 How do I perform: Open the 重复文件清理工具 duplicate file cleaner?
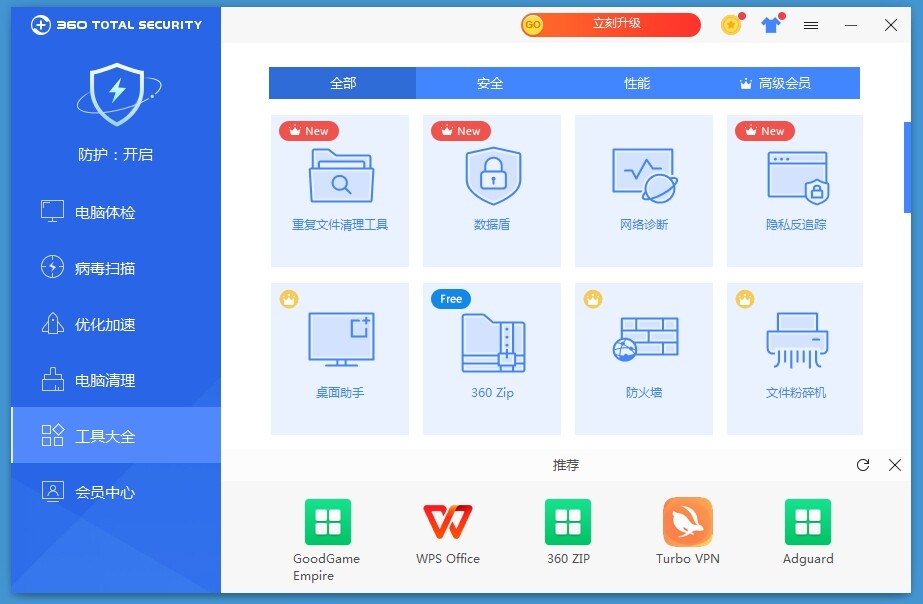[340, 190]
